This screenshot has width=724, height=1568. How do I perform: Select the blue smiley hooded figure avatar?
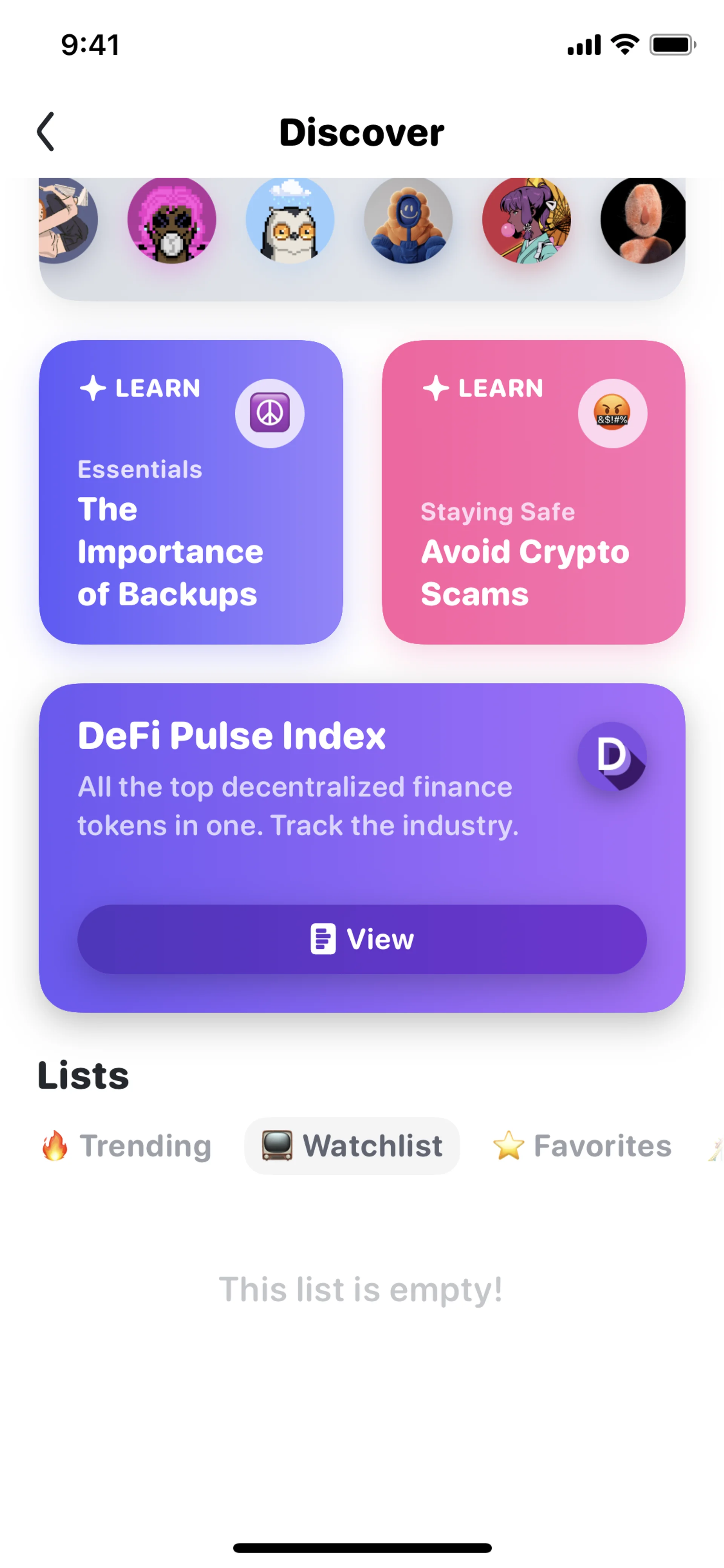point(408,220)
